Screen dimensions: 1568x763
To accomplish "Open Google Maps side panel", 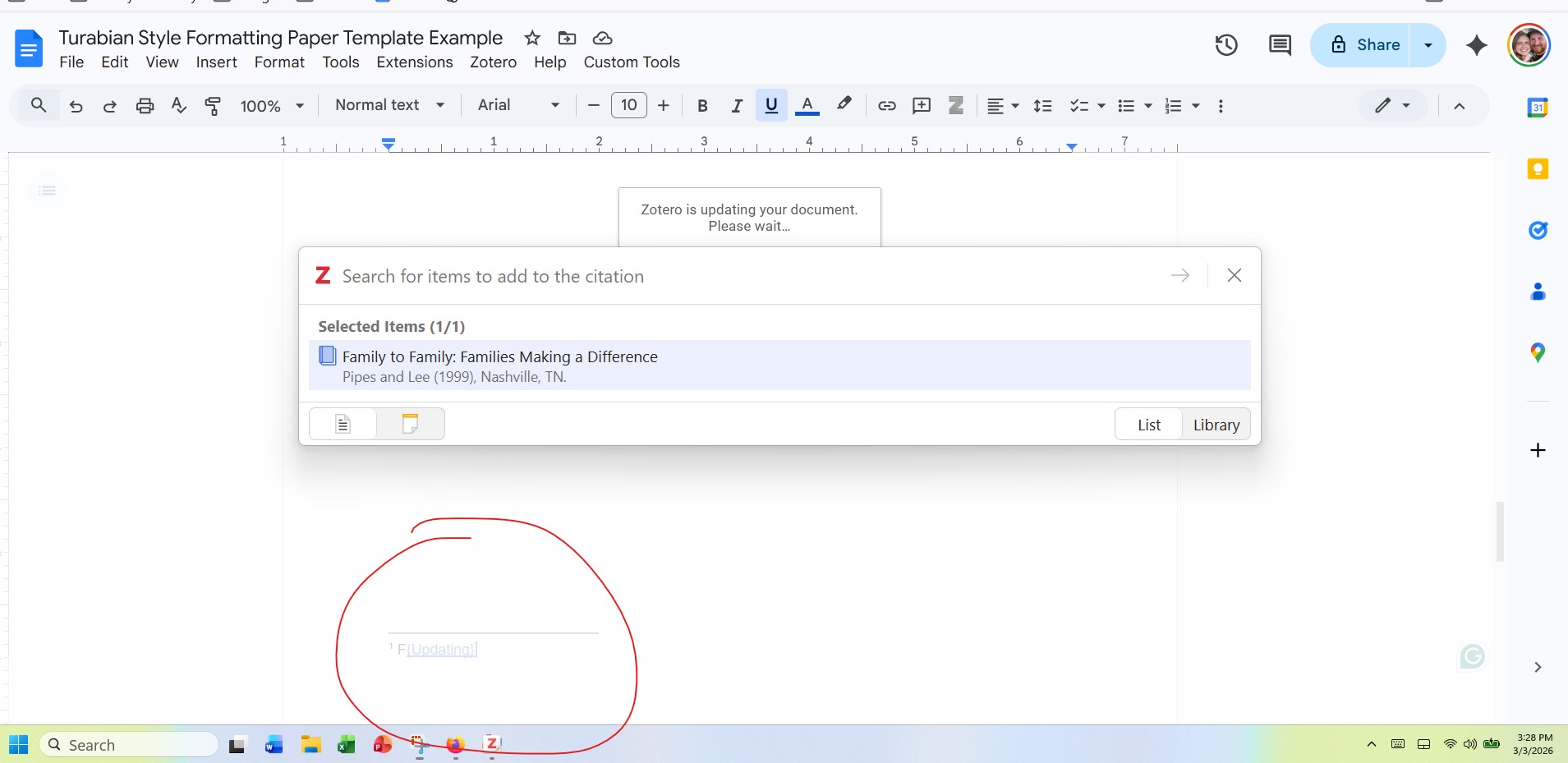I will (1538, 353).
